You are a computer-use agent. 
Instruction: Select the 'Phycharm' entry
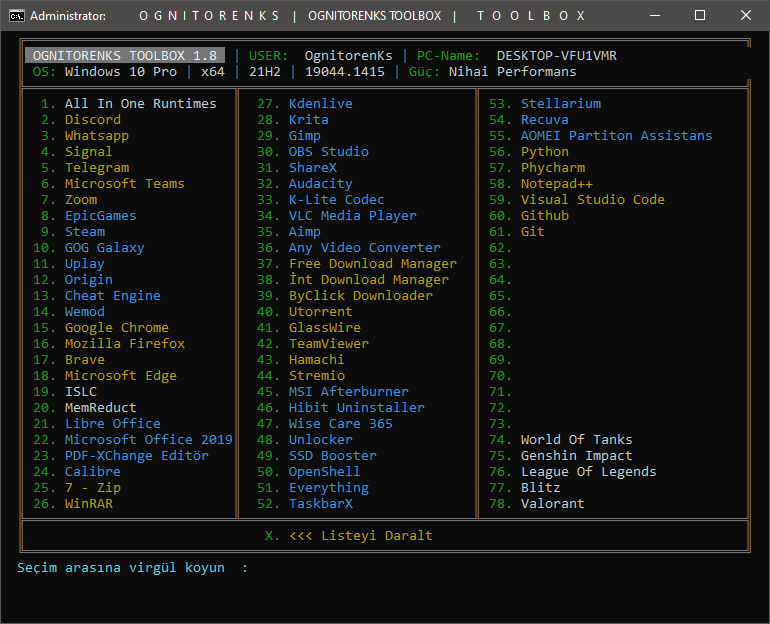click(553, 168)
